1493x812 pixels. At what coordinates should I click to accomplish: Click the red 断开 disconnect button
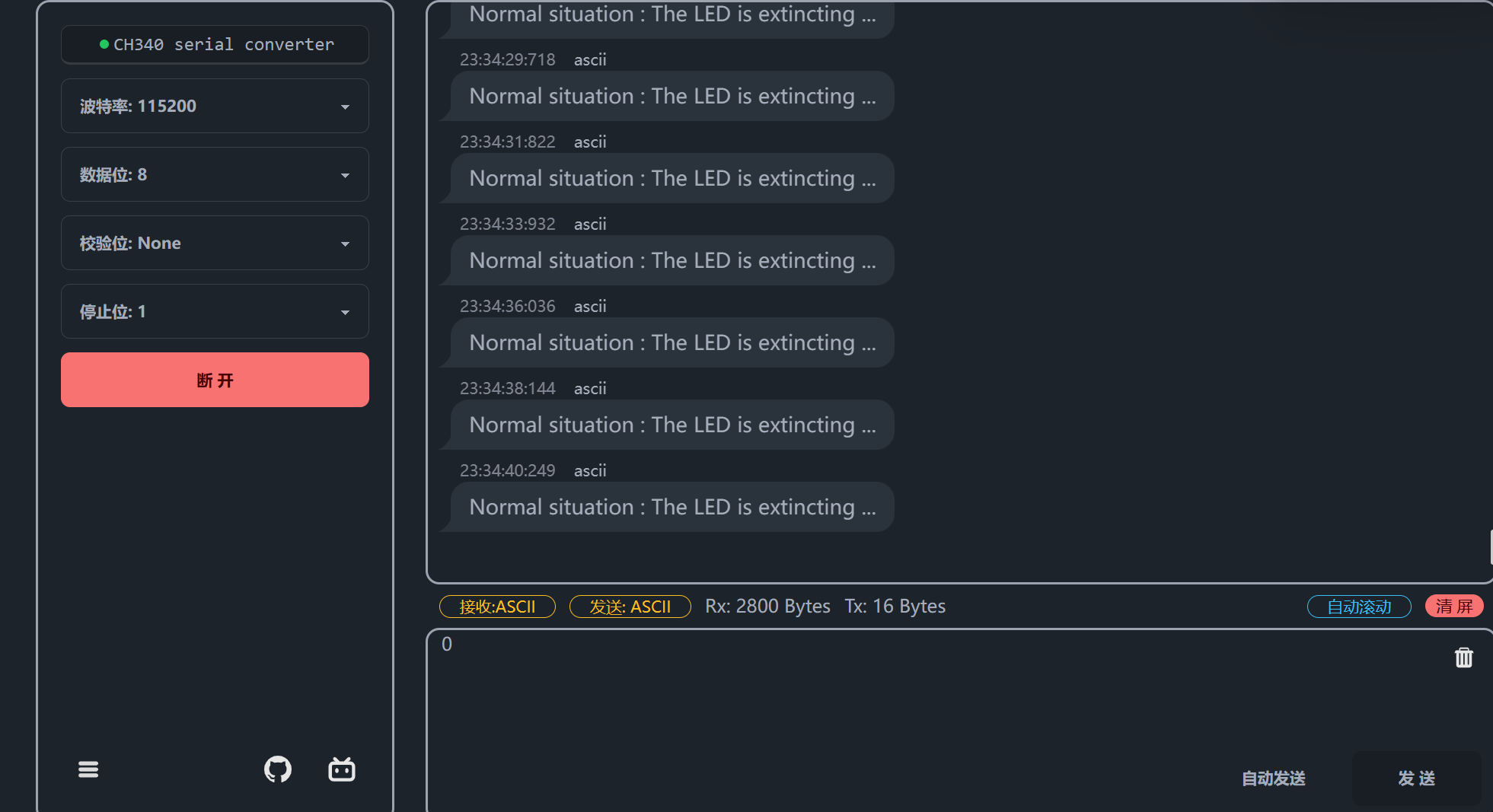[x=215, y=380]
